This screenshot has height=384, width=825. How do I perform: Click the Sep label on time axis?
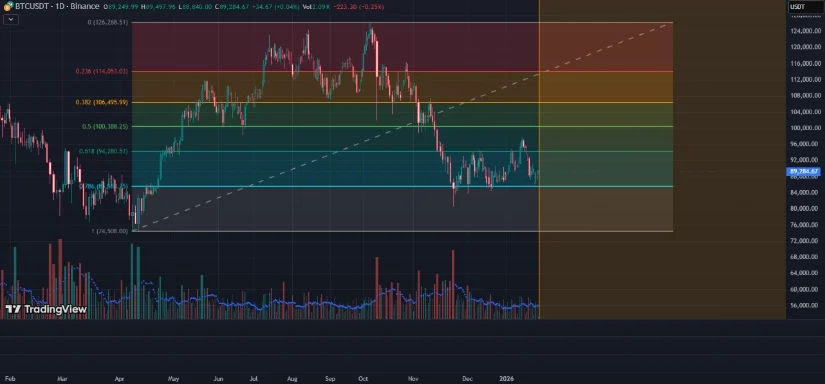[x=330, y=378]
